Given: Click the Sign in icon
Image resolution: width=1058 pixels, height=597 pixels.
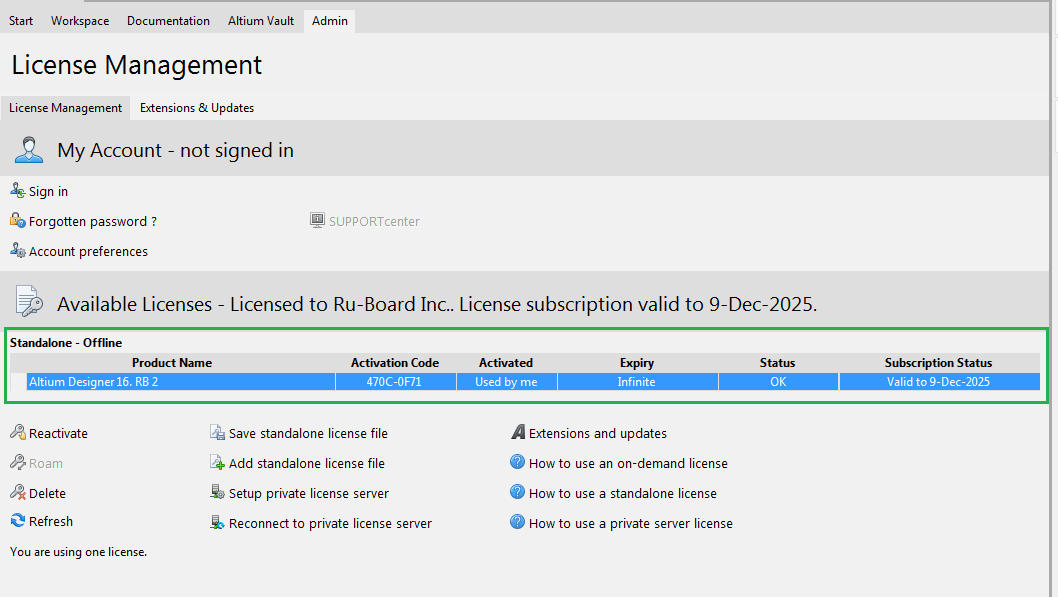Looking at the screenshot, I should 17,191.
